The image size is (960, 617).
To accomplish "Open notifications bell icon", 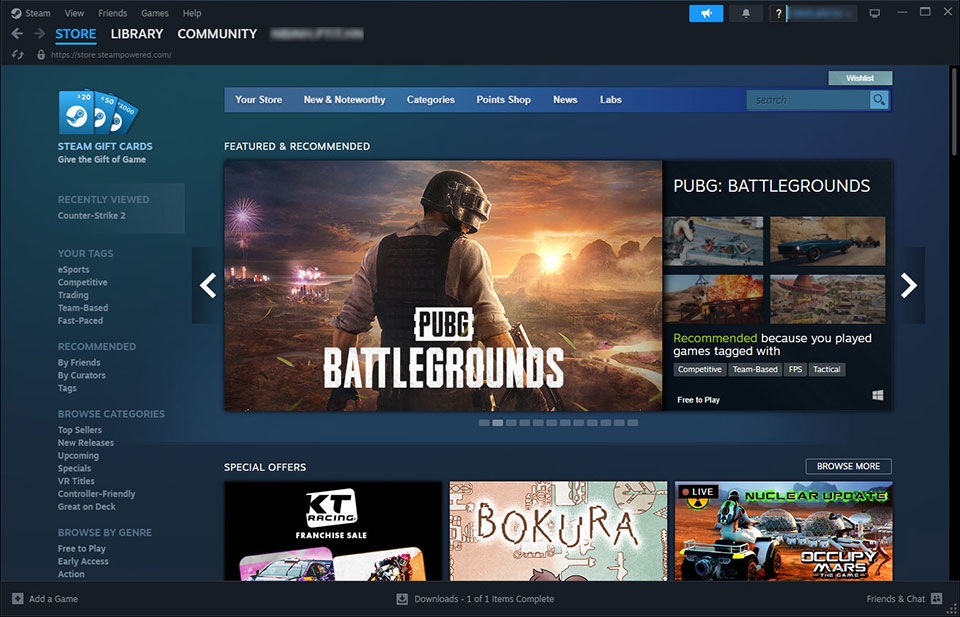I will coord(746,13).
